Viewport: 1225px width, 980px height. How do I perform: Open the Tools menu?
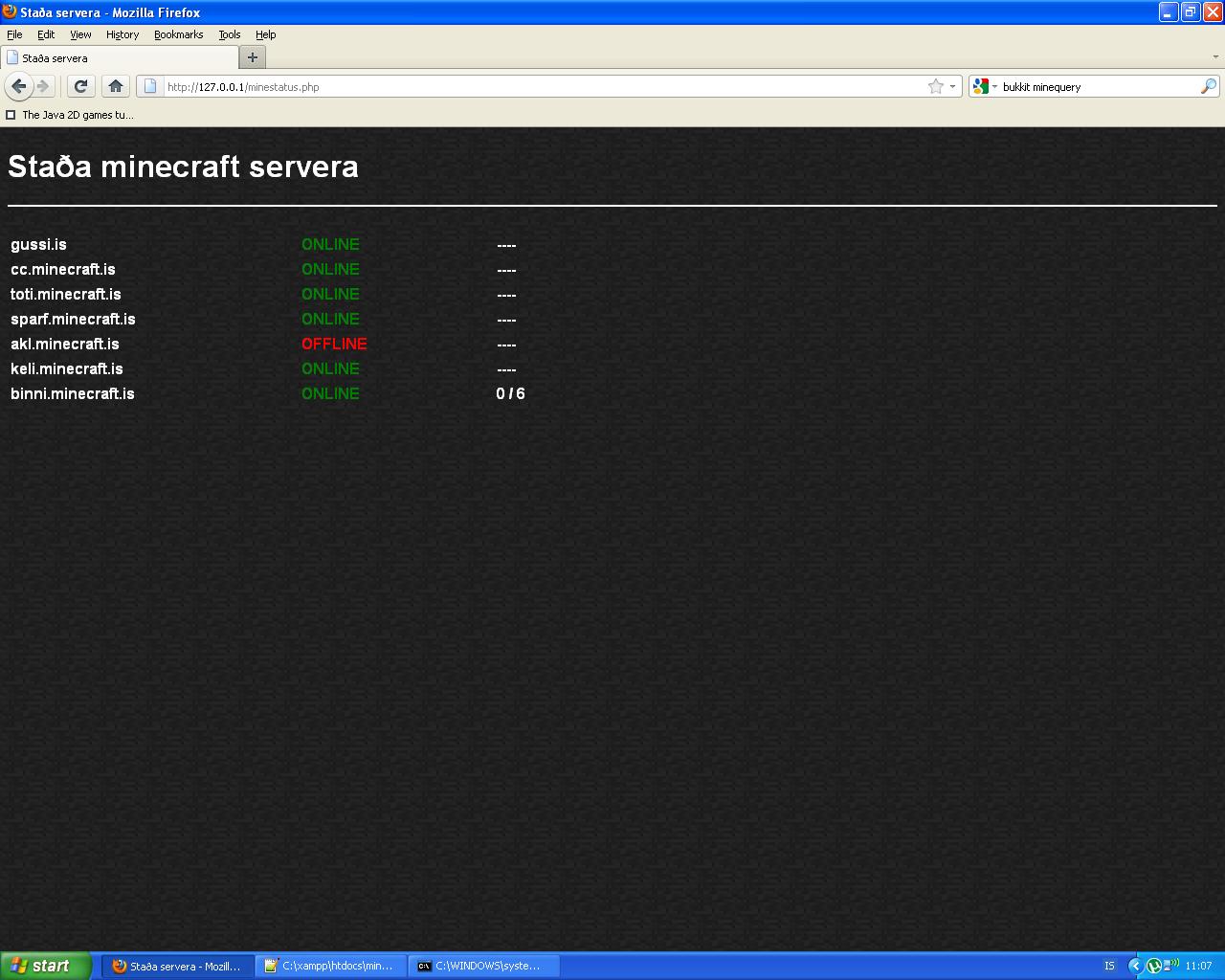[229, 34]
